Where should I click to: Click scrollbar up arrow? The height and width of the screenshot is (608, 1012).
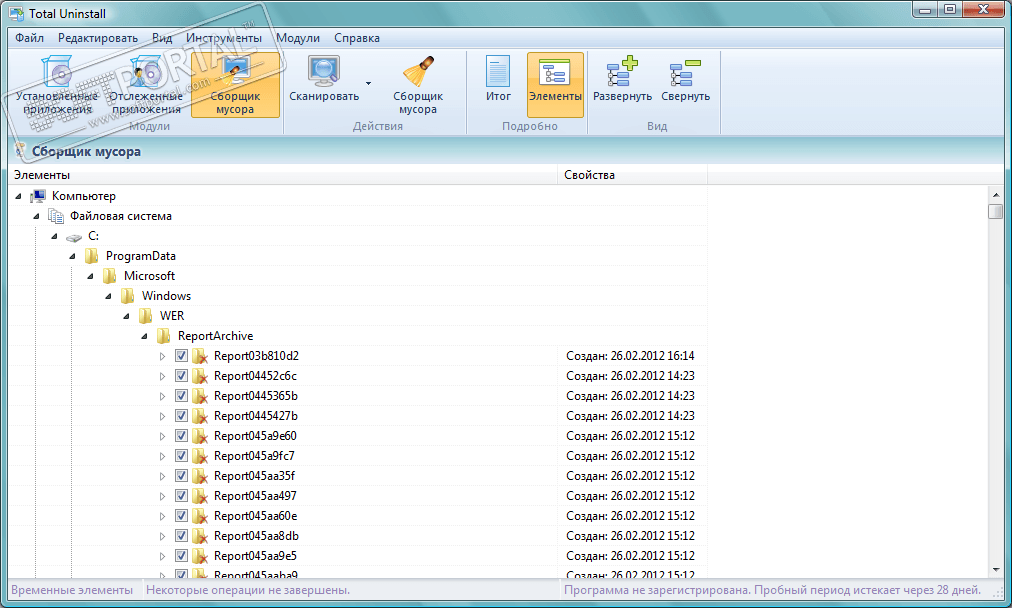(995, 194)
